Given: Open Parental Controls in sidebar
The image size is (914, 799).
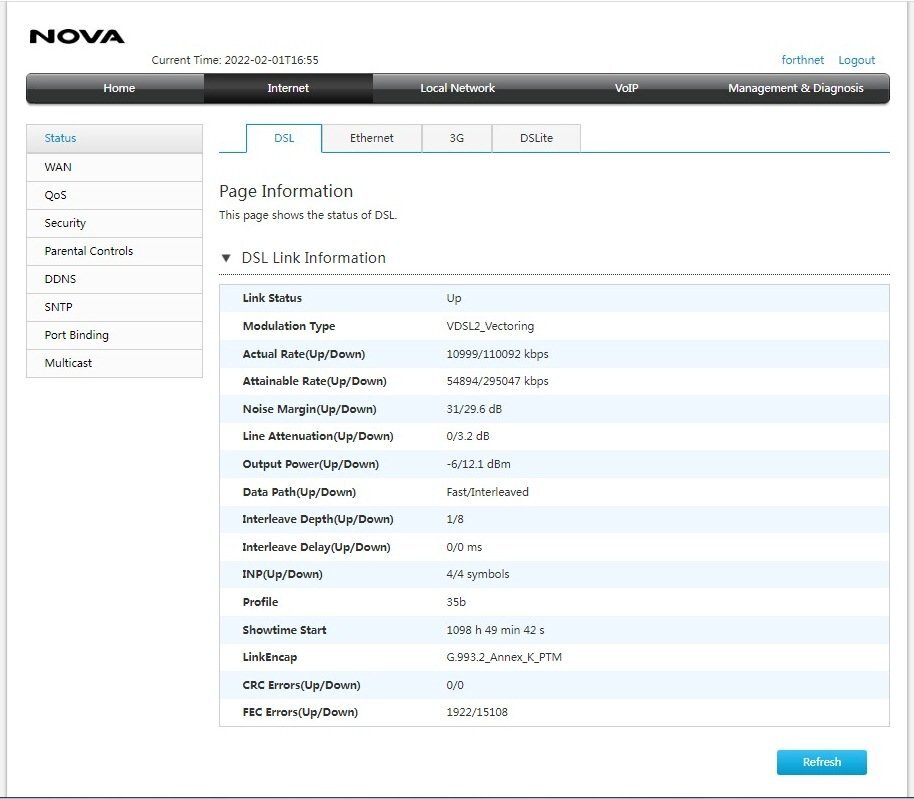Looking at the screenshot, I should (114, 251).
